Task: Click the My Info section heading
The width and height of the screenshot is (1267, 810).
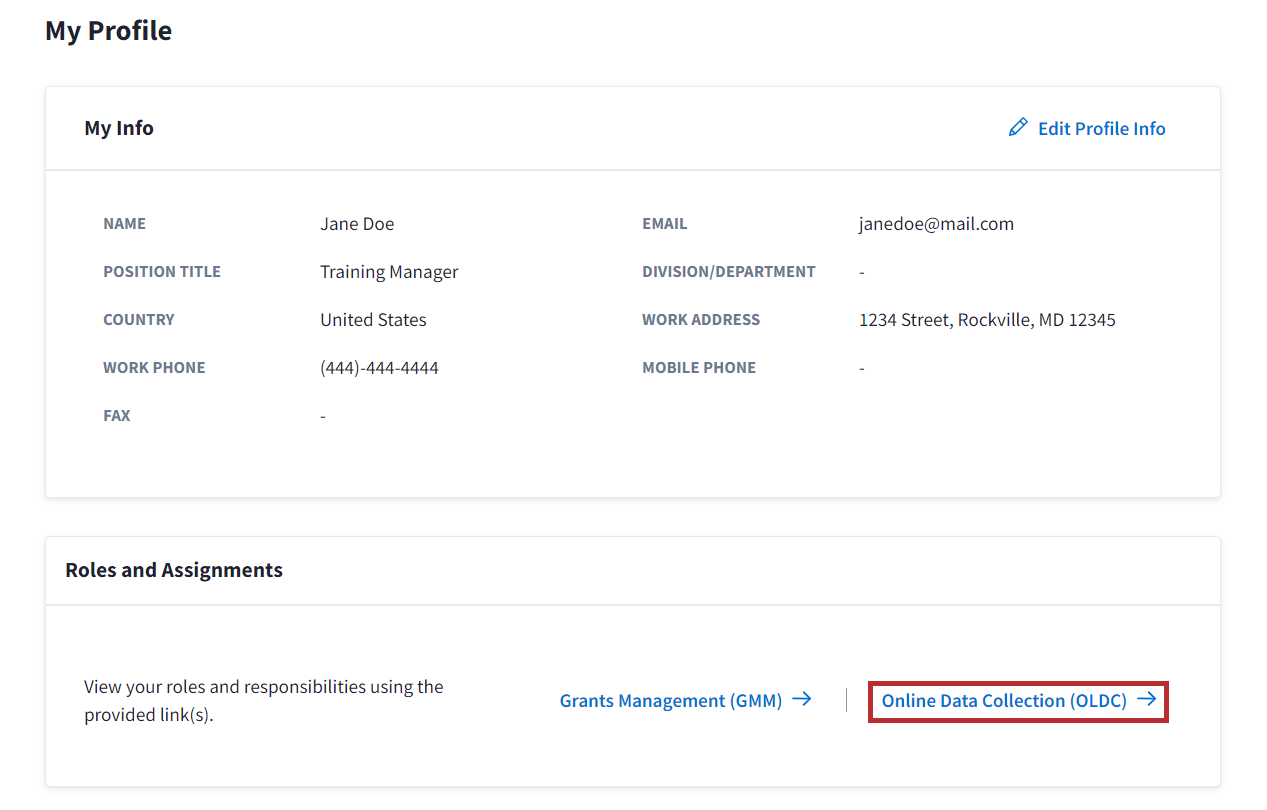Action: 119,128
